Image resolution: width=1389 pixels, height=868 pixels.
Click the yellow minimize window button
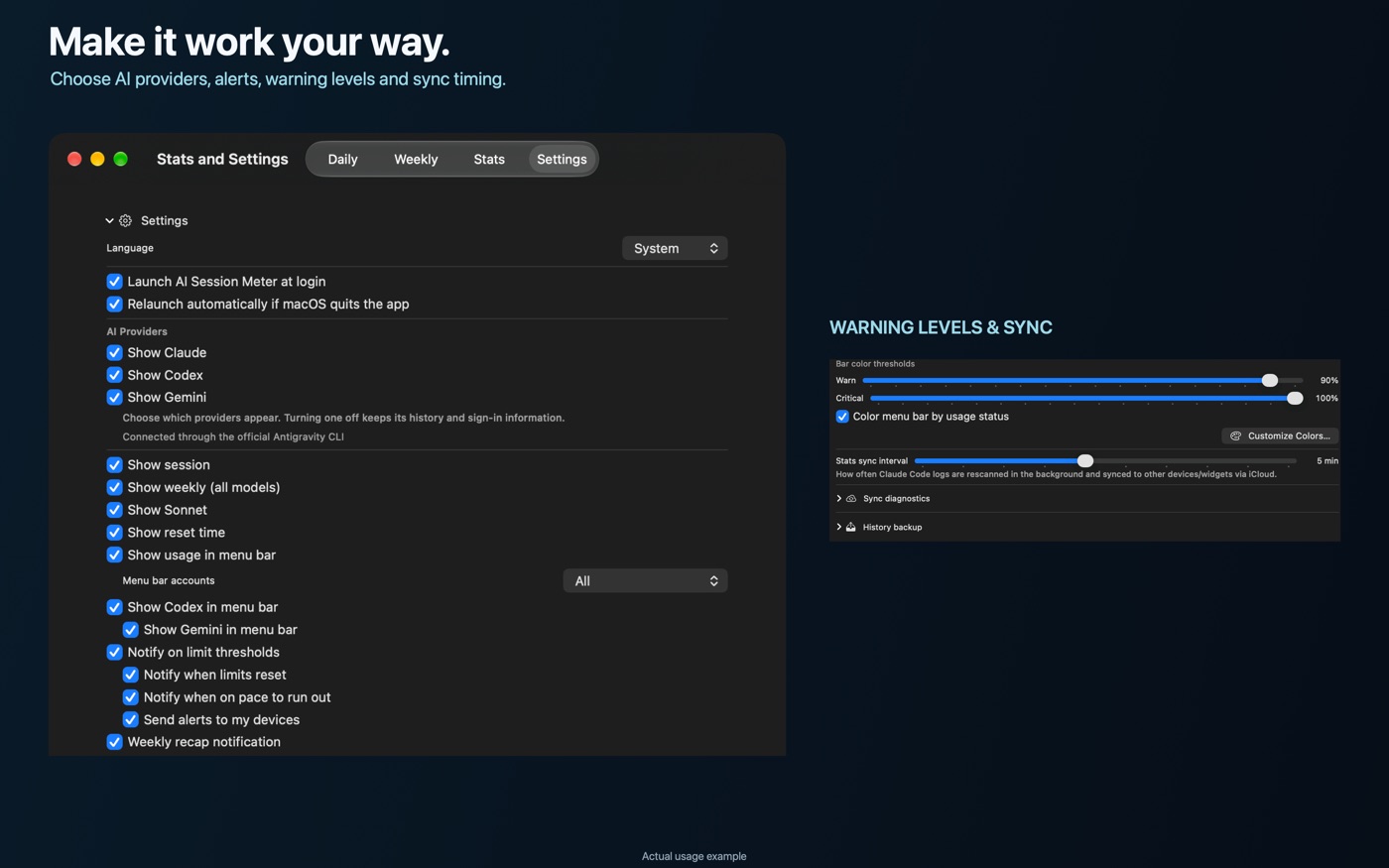pyautogui.click(x=97, y=159)
